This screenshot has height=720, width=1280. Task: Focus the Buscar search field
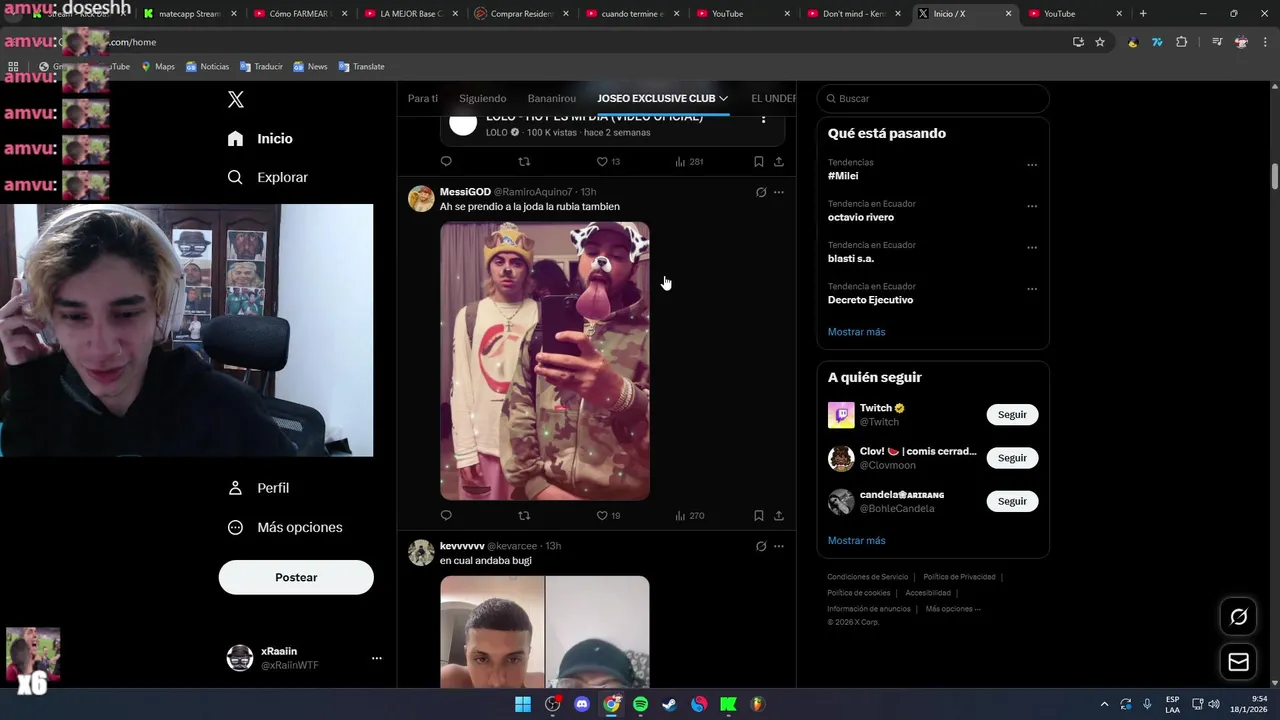tap(933, 99)
